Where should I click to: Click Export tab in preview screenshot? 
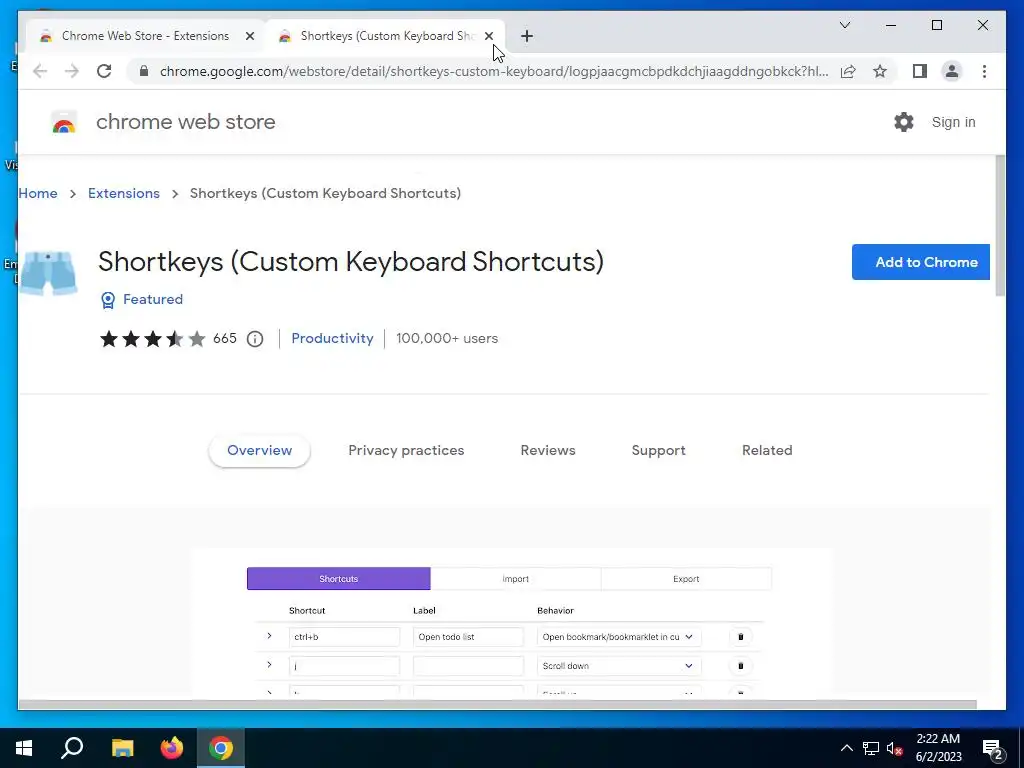pos(686,579)
